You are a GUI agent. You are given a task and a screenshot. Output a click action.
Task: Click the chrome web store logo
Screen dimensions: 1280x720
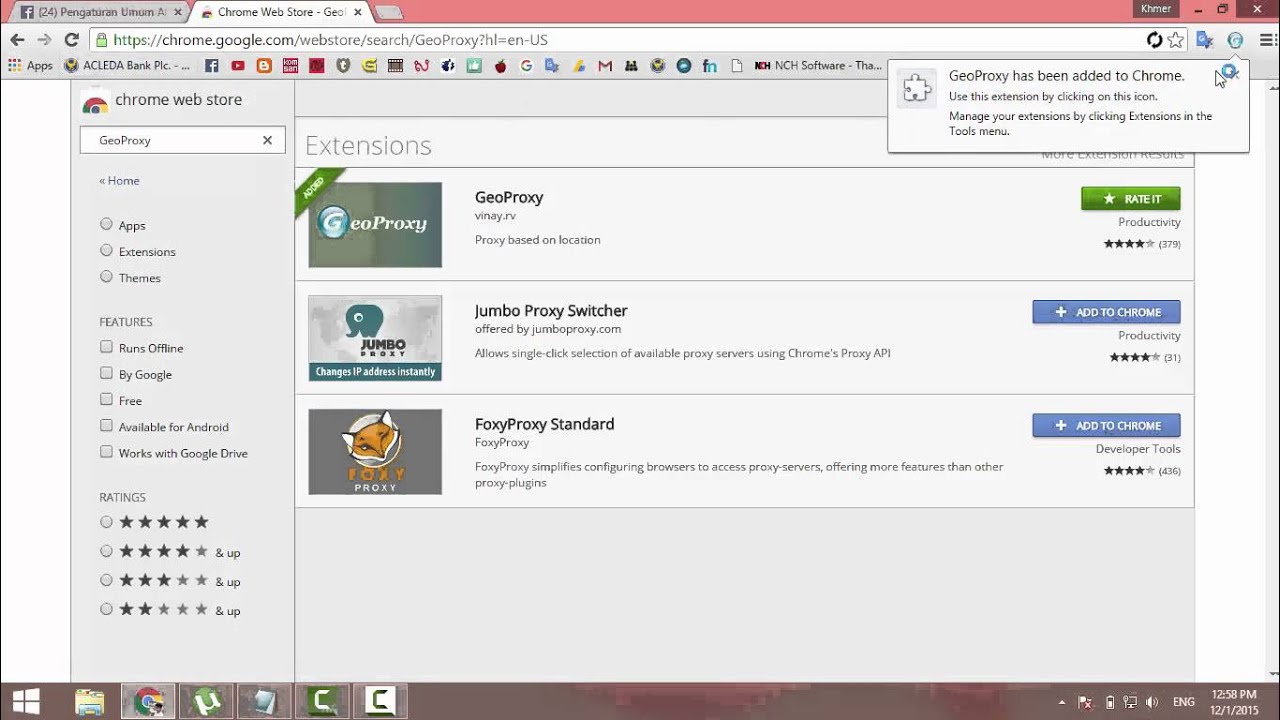click(162, 100)
